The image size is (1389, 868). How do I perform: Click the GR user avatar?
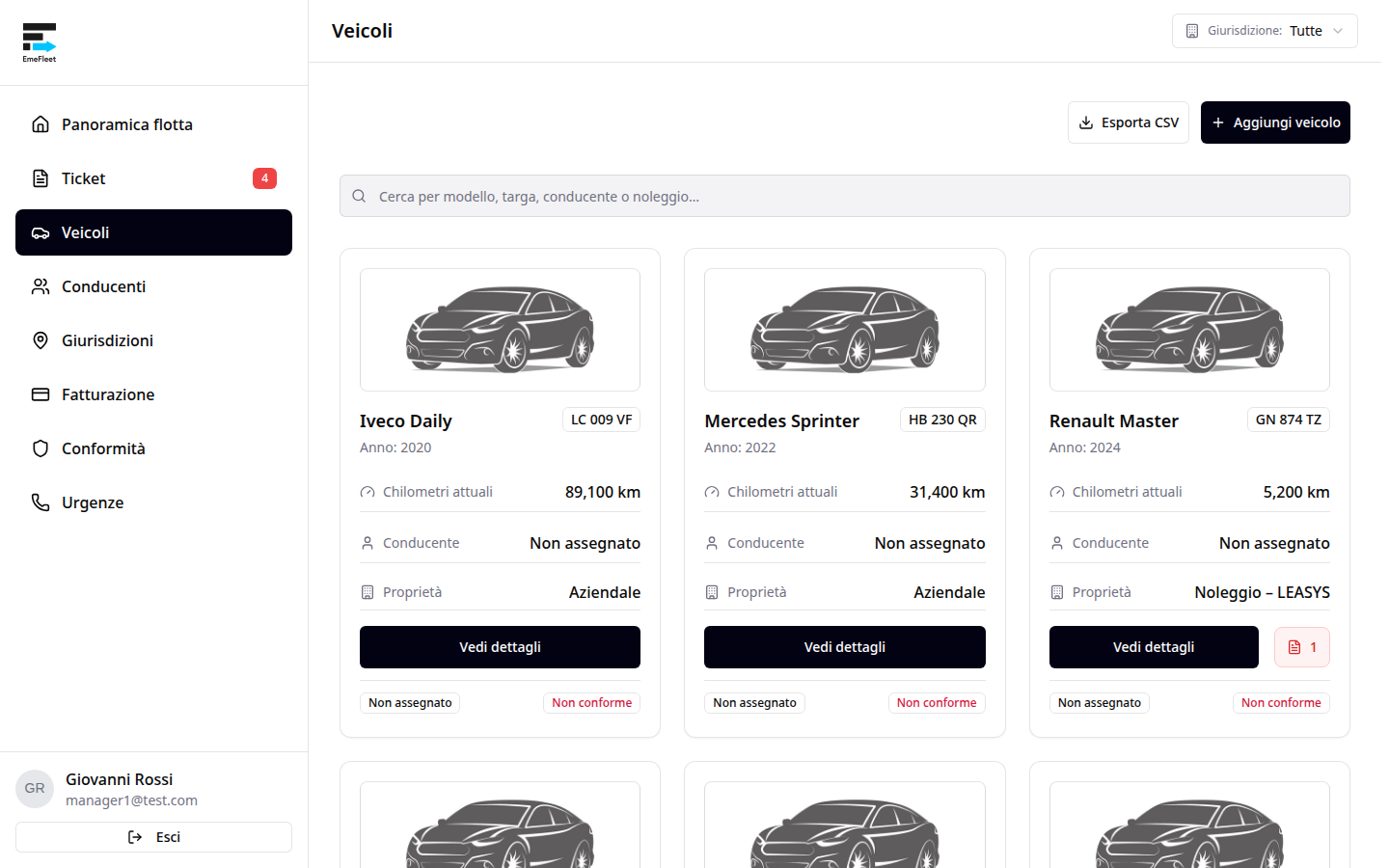[35, 789]
